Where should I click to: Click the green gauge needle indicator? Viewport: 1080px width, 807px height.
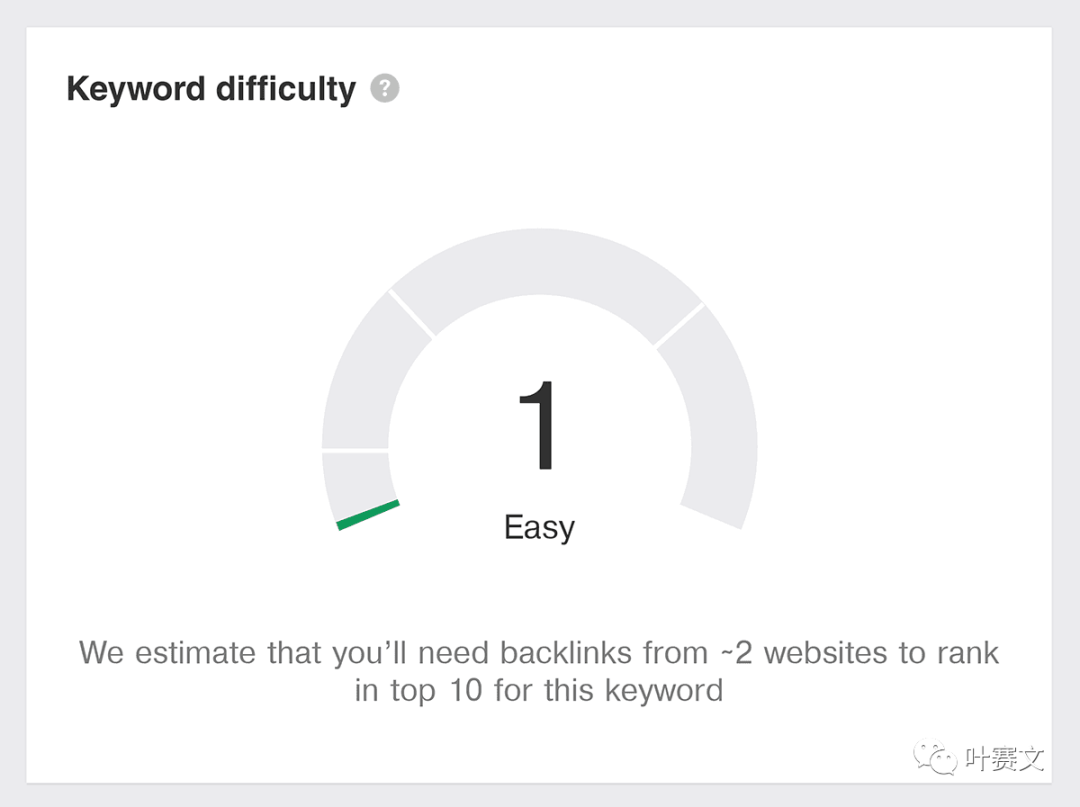(x=368, y=515)
